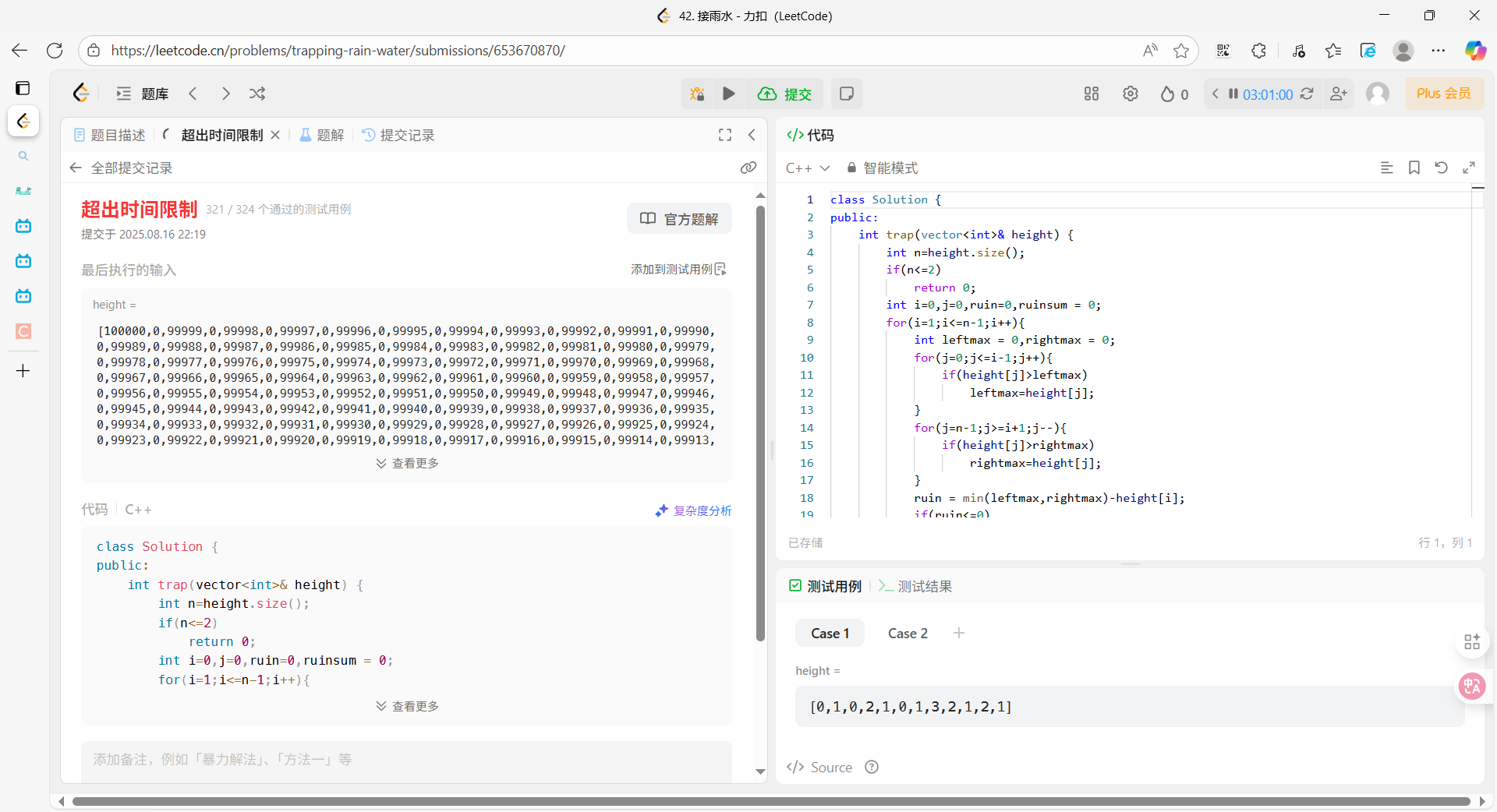Switch to 题目描述 tab
The width and height of the screenshot is (1497, 812).
pyautogui.click(x=110, y=135)
